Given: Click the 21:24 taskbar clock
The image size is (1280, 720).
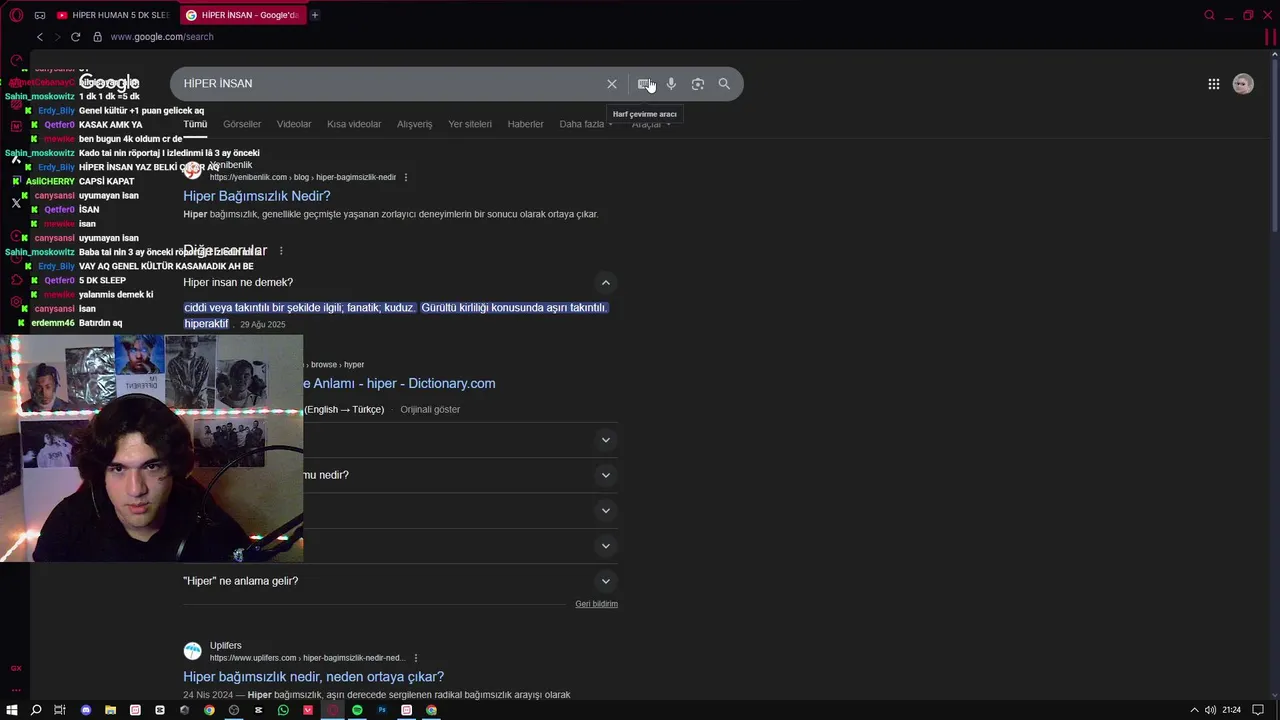Looking at the screenshot, I should point(1232,710).
